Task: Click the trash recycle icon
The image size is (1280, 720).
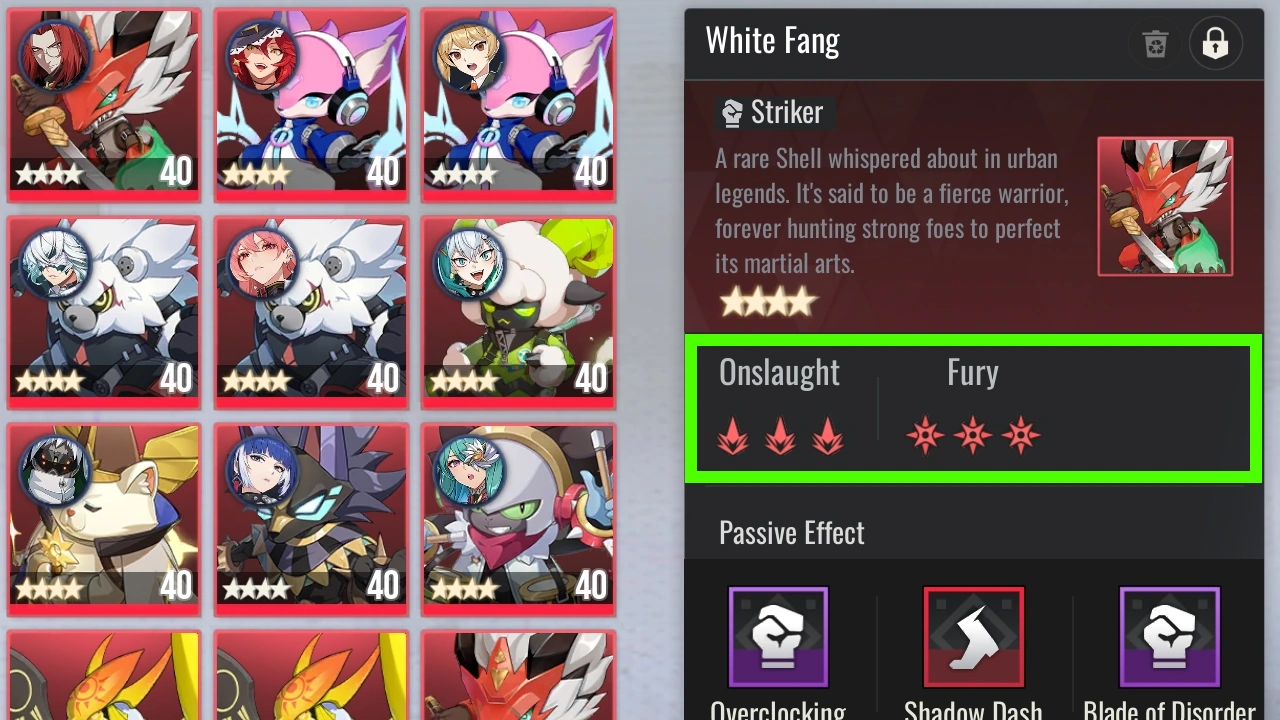Action: [1155, 44]
